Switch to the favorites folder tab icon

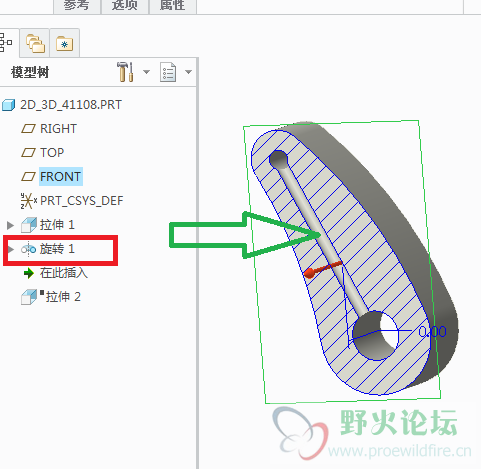[x=65, y=43]
